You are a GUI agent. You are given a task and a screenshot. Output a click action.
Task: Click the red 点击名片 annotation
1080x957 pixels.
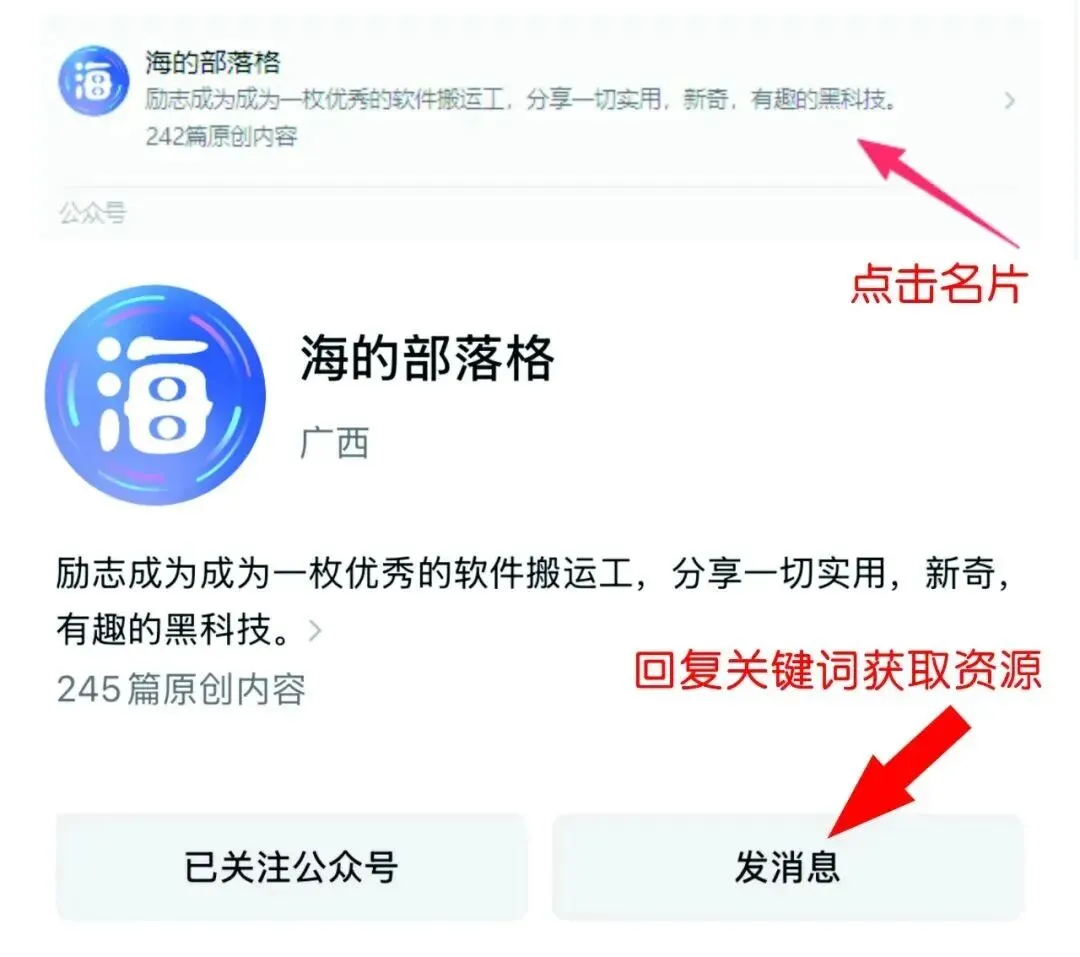939,283
